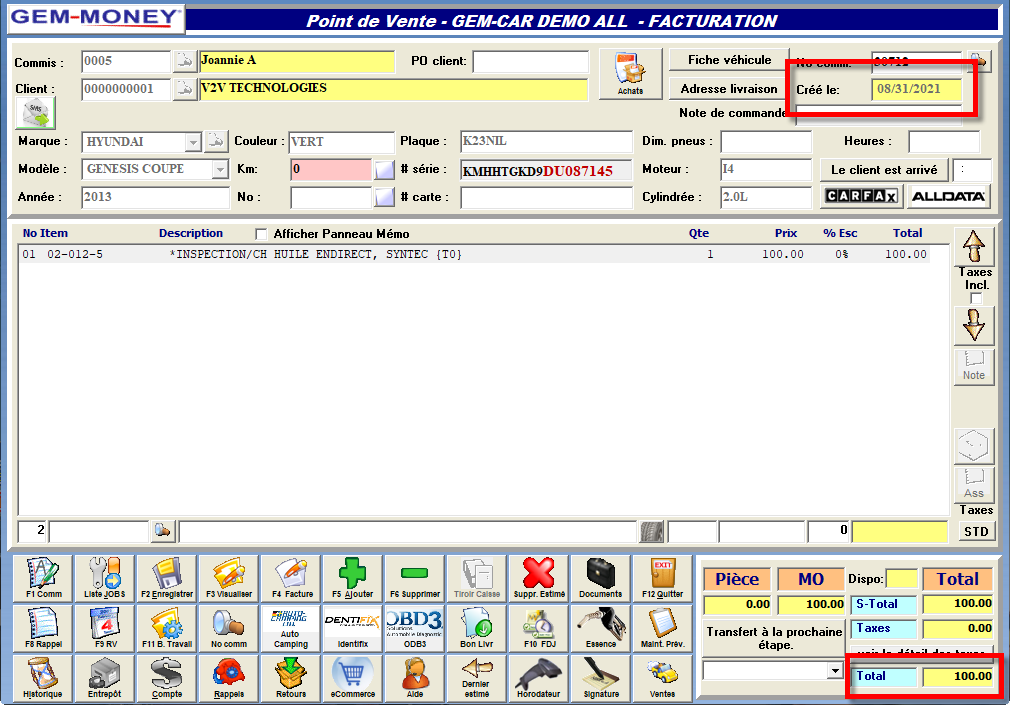
Task: Save with the F2 Enregistrer icon
Action: click(x=167, y=578)
